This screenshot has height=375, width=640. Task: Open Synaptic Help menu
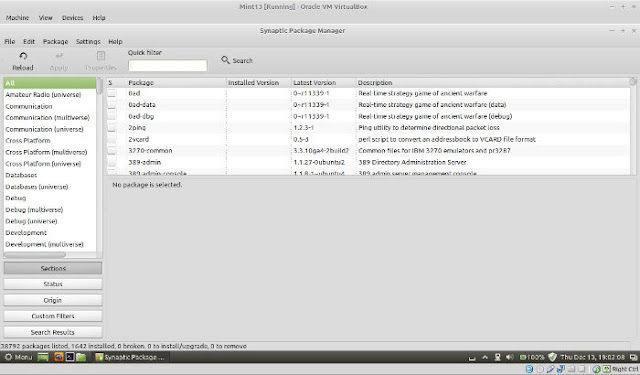pos(115,42)
